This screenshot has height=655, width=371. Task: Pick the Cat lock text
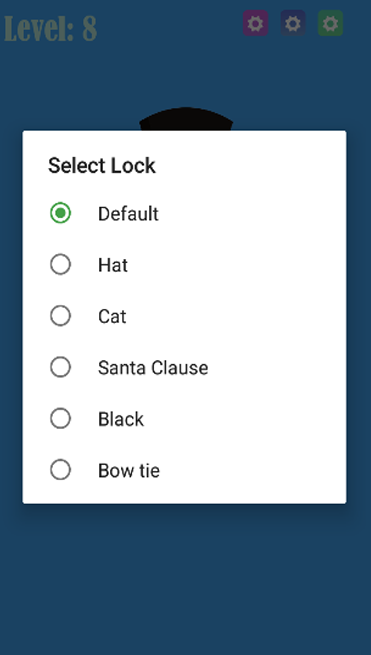click(x=112, y=317)
